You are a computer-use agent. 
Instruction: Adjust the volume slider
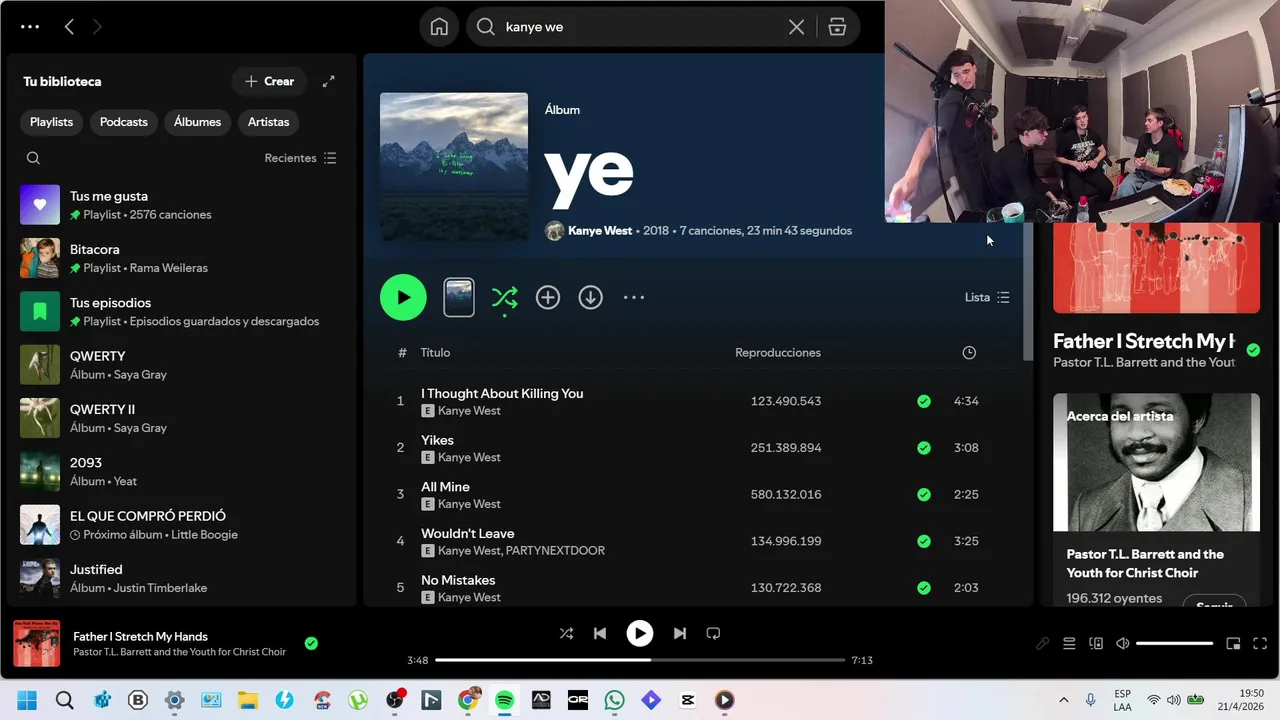pos(1175,644)
